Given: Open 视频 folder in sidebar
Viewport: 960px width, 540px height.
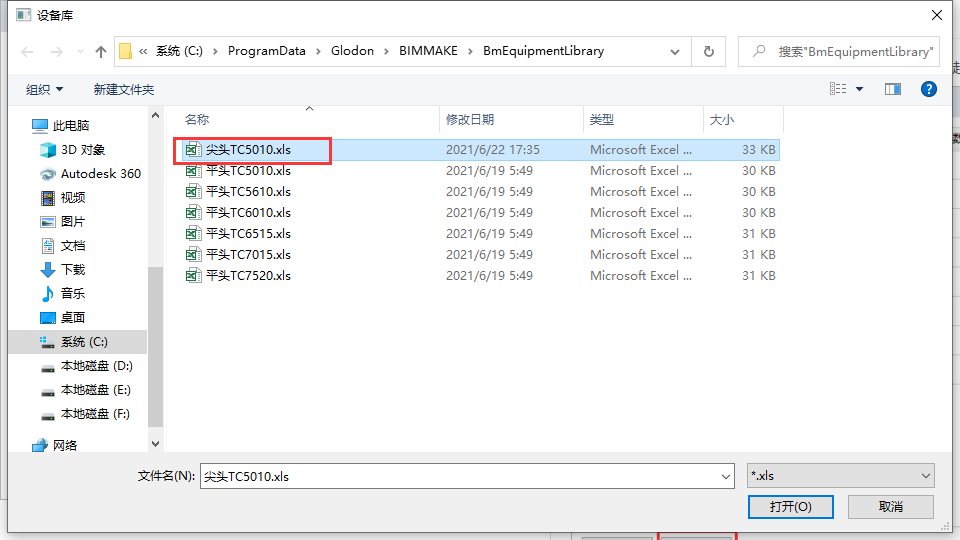Looking at the screenshot, I should (72, 198).
